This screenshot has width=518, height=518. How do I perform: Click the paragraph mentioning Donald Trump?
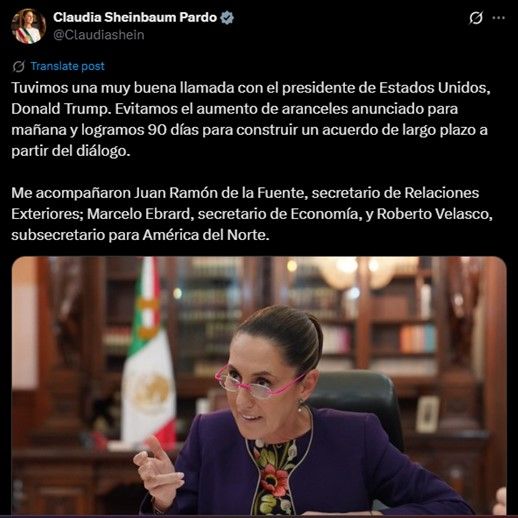(251, 119)
